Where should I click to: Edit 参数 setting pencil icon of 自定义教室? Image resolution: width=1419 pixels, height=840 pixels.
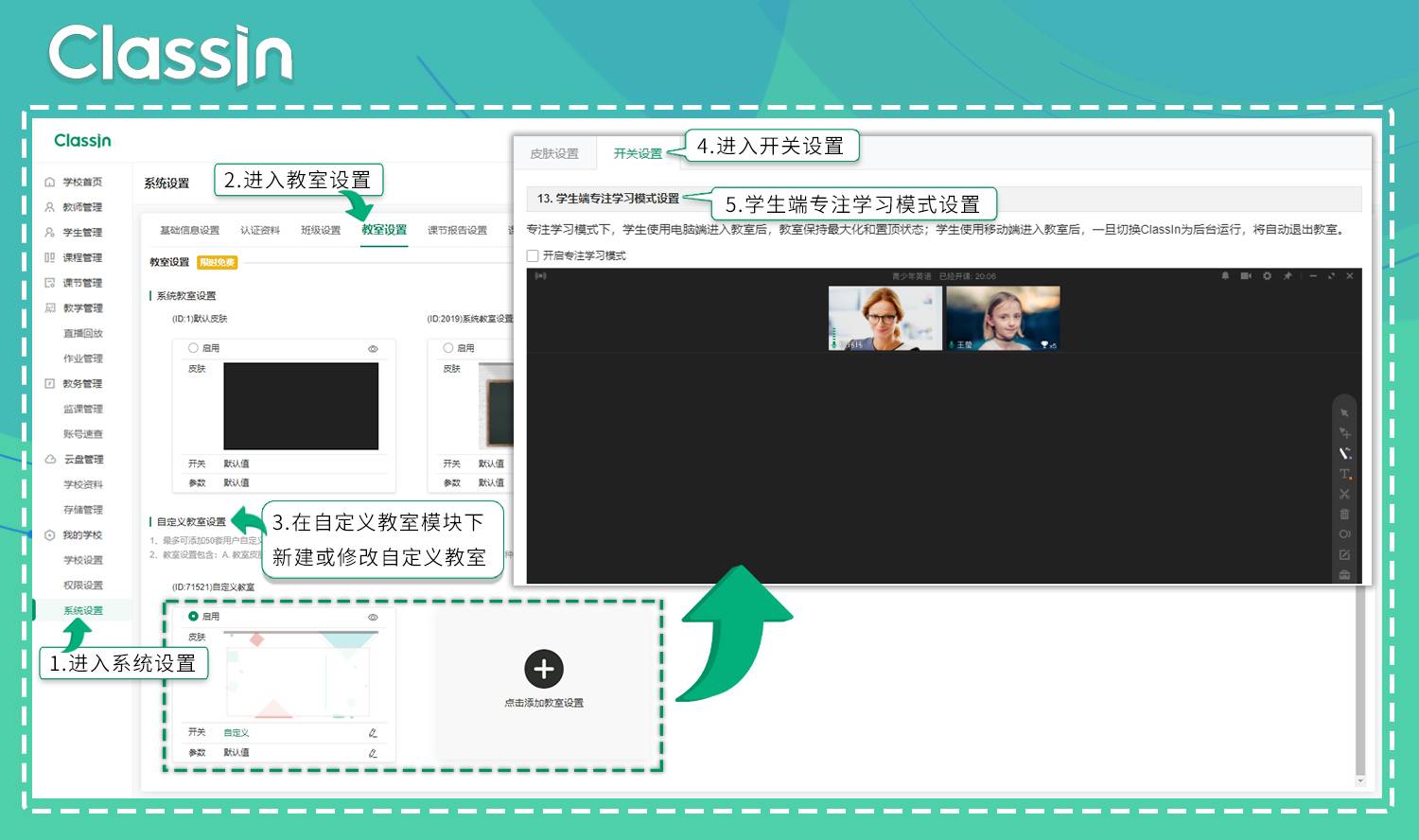373,753
